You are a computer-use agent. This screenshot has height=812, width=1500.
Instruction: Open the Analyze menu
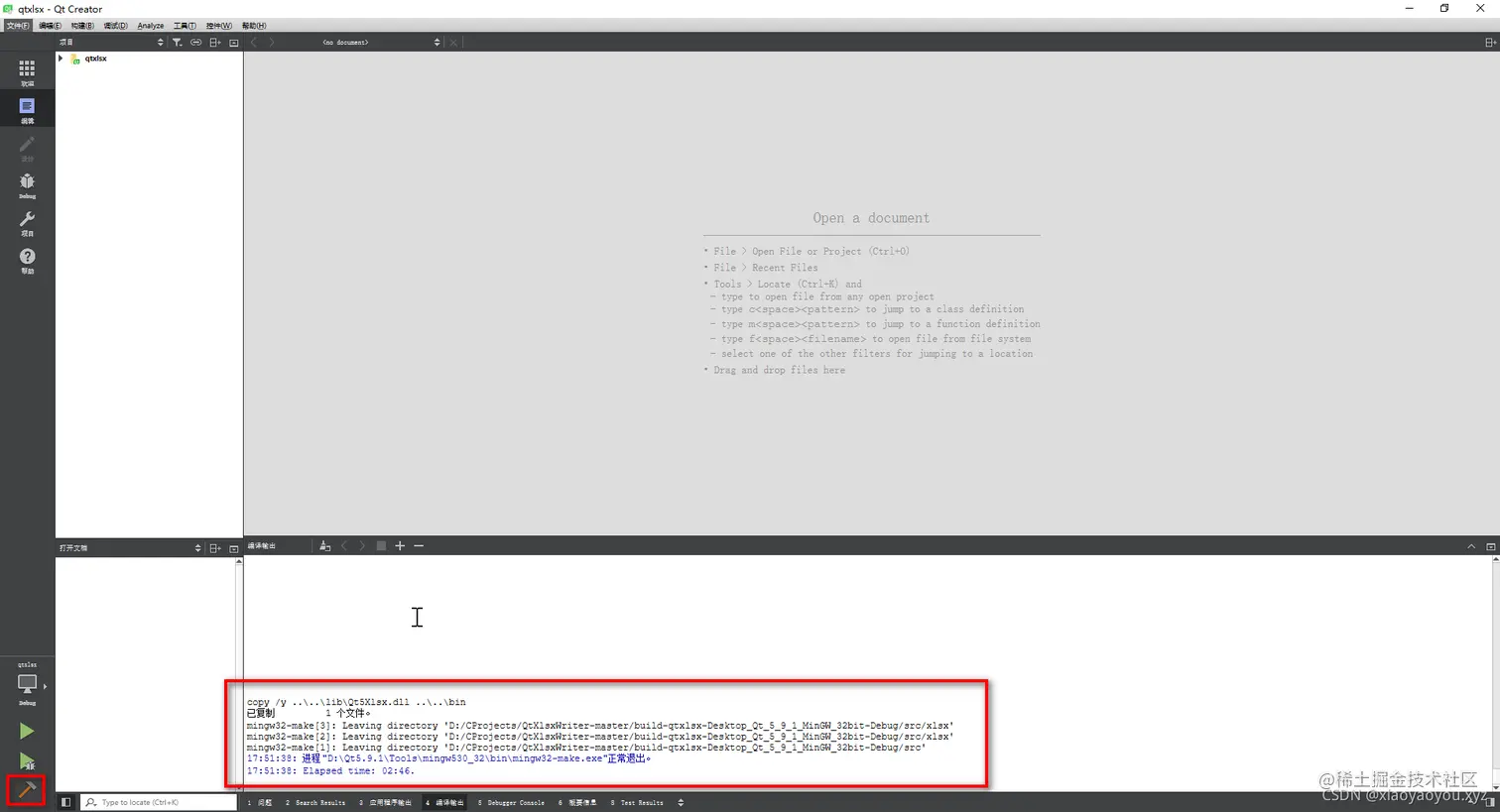(151, 26)
